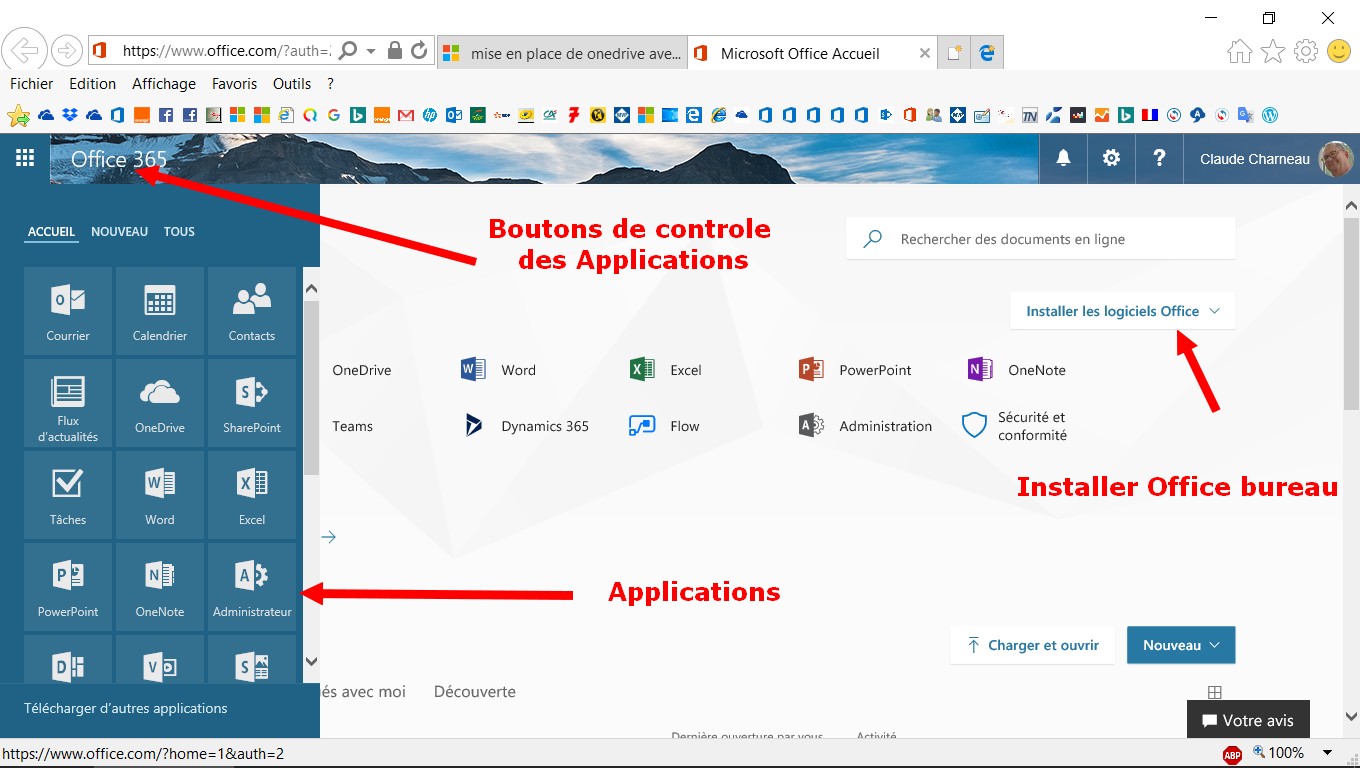Select the ACCUEIL tab in launcher
This screenshot has width=1360, height=768.
[x=51, y=231]
